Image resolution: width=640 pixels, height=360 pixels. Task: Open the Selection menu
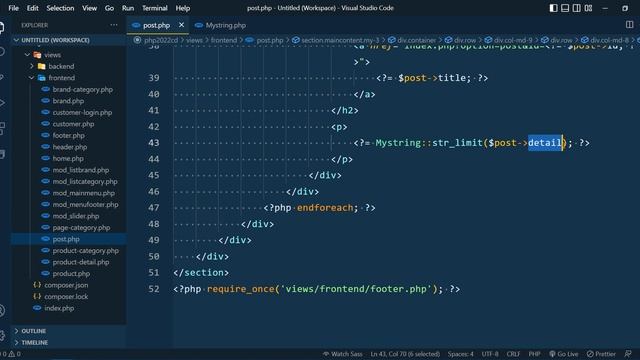pyautogui.click(x=60, y=8)
